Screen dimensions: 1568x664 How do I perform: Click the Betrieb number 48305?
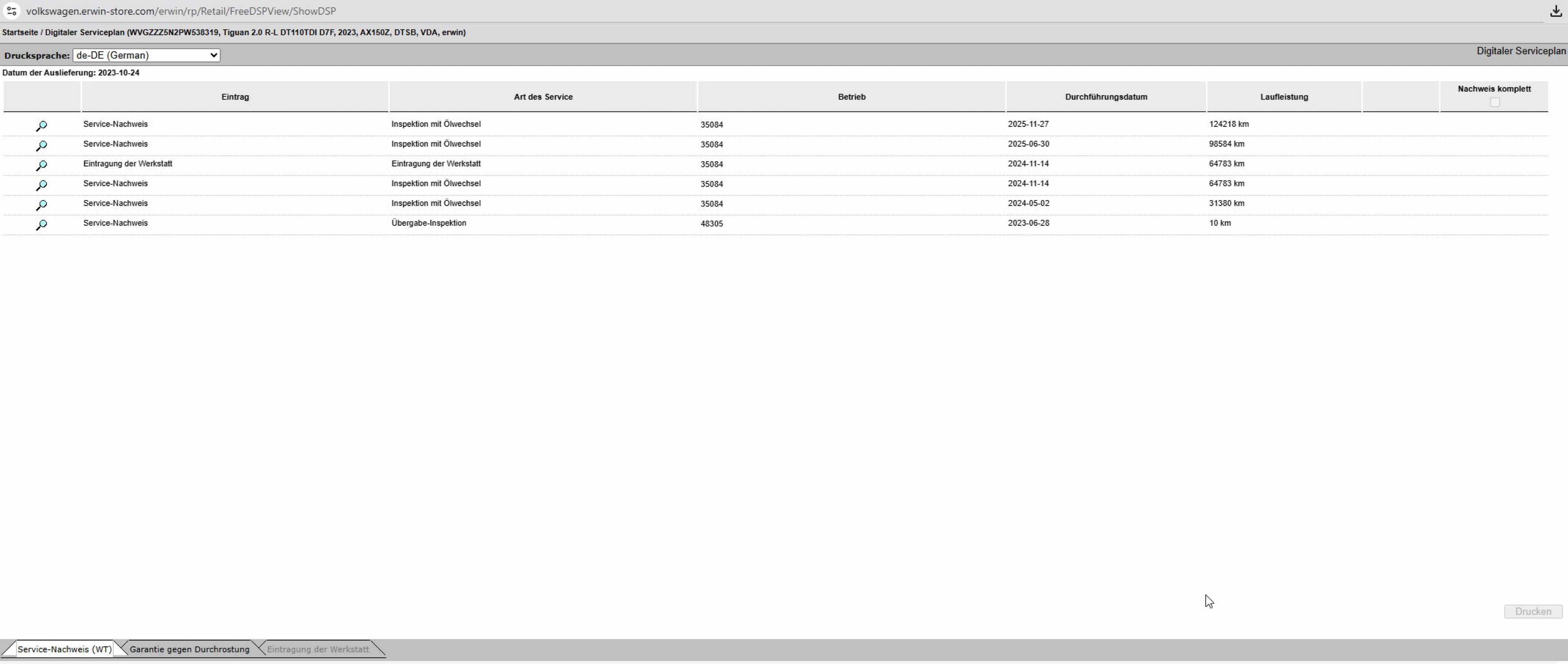712,224
